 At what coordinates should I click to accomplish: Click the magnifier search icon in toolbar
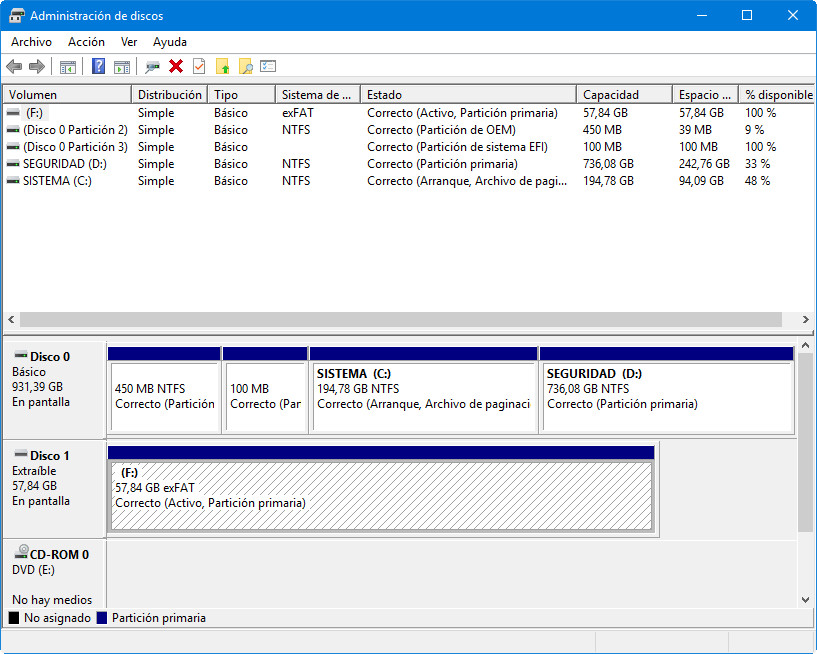[x=245, y=67]
